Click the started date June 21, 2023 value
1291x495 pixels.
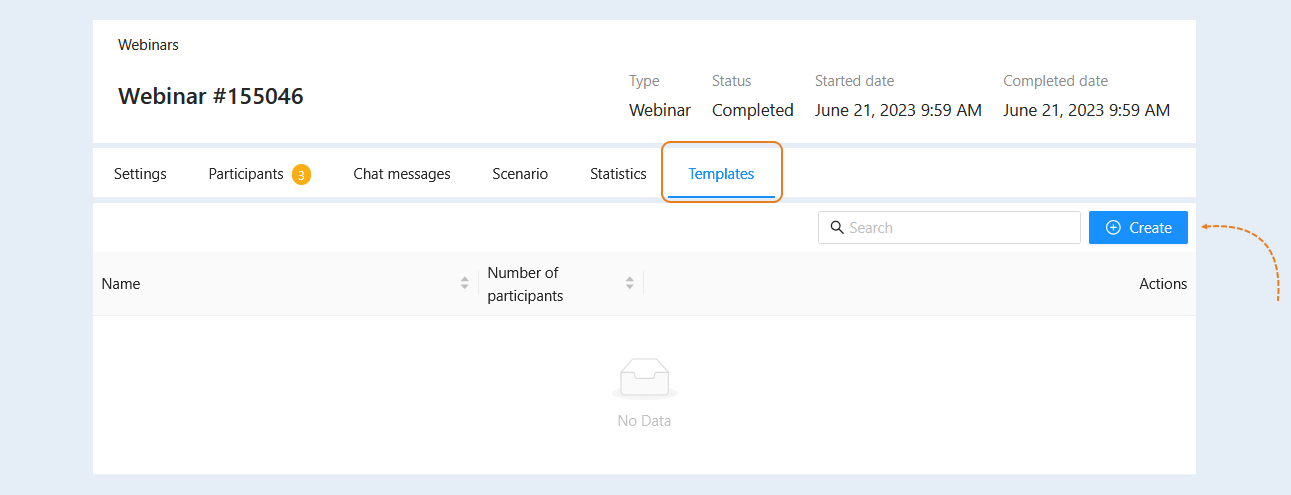pyautogui.click(x=898, y=110)
